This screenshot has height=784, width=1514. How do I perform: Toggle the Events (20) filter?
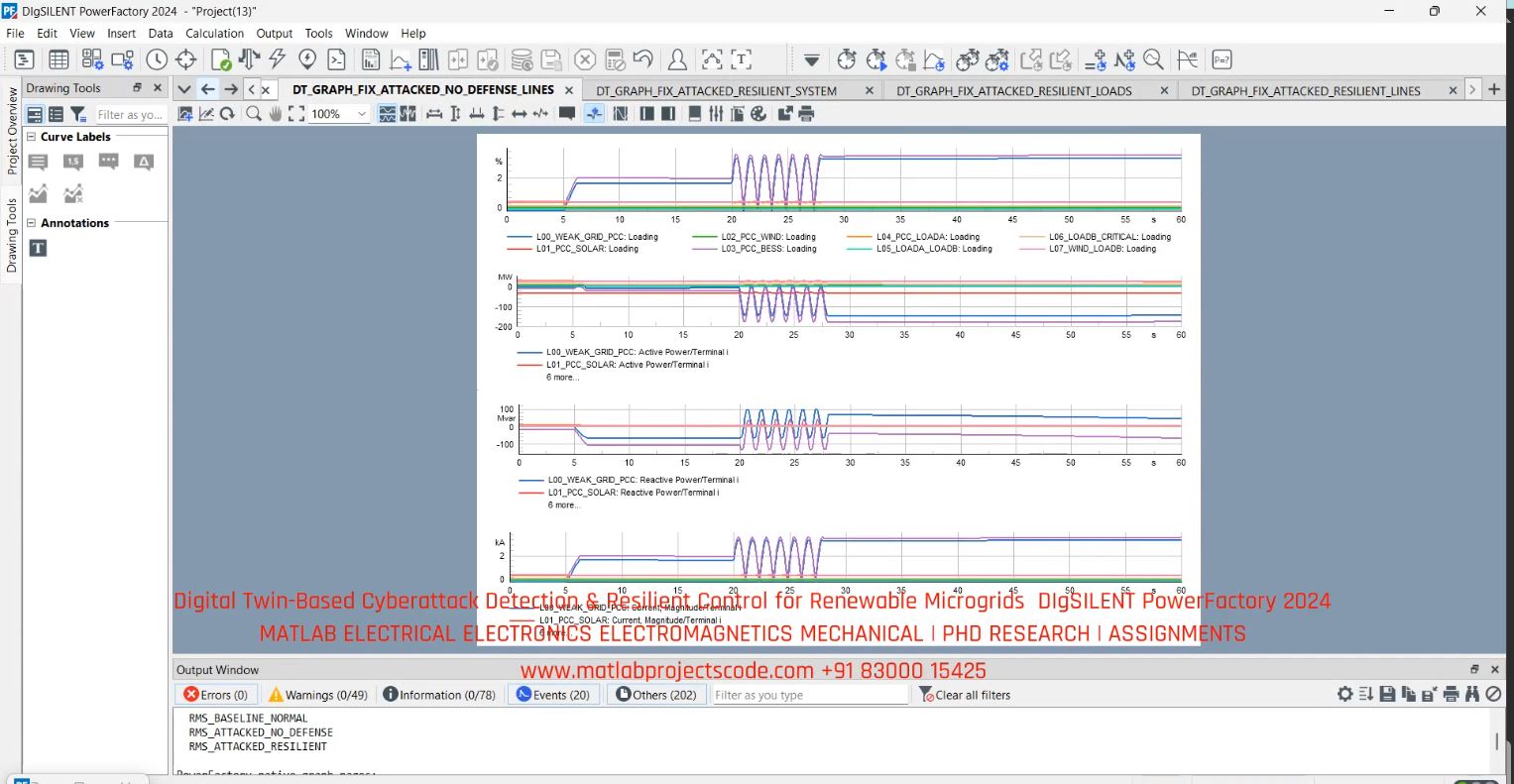click(553, 695)
